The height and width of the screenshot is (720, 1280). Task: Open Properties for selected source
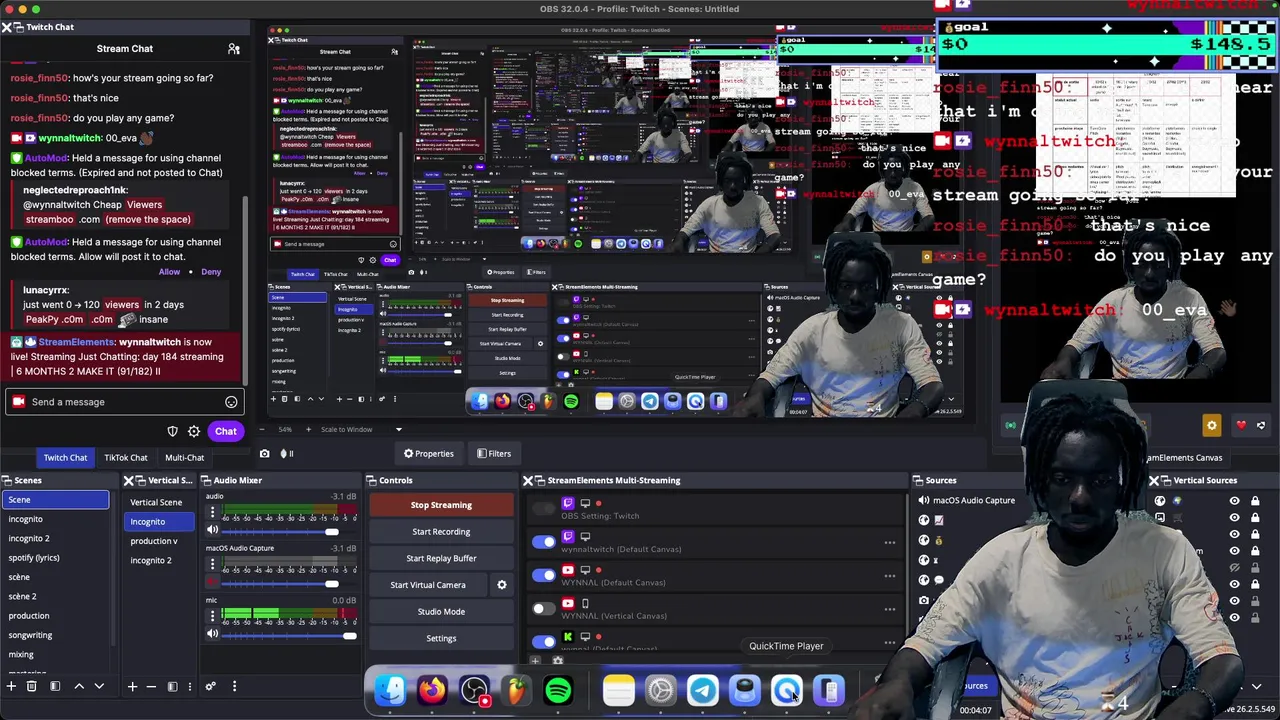tap(428, 453)
